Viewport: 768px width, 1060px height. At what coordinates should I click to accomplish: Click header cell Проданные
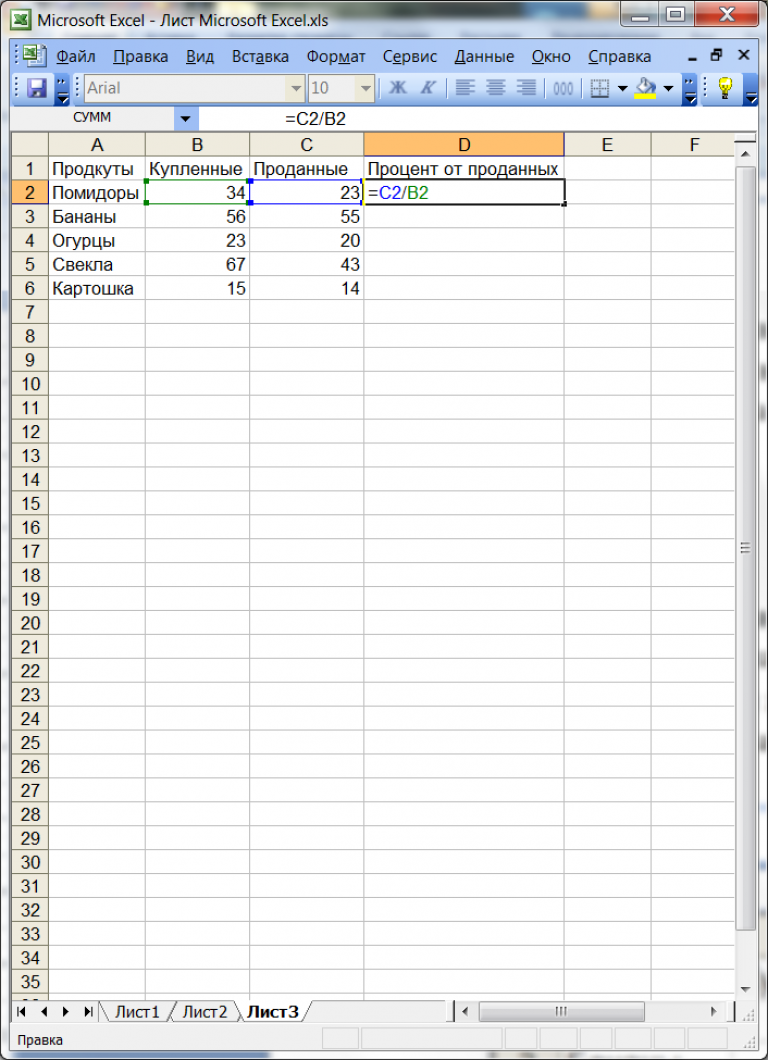(306, 169)
